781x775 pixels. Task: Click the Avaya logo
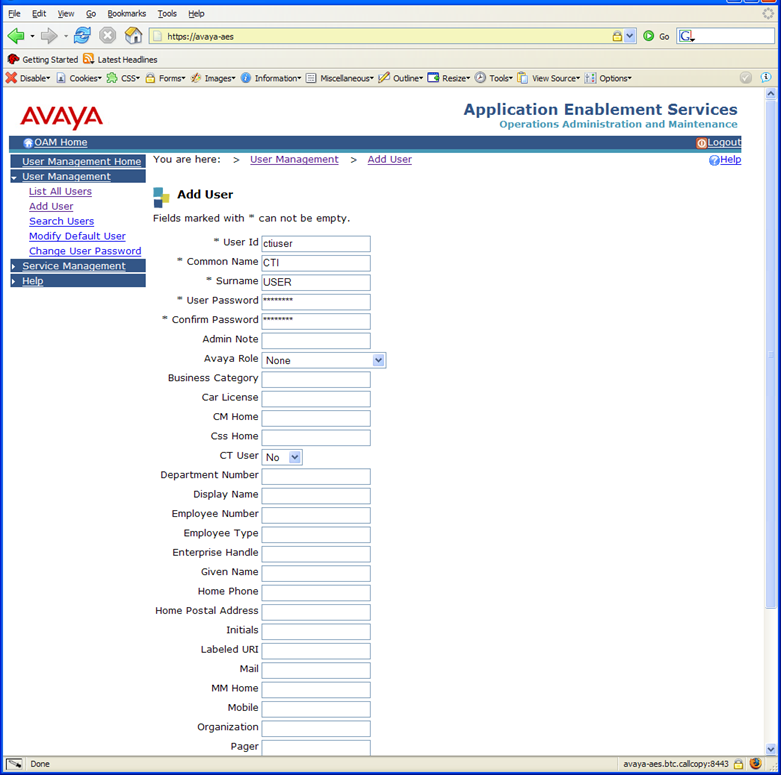point(62,117)
